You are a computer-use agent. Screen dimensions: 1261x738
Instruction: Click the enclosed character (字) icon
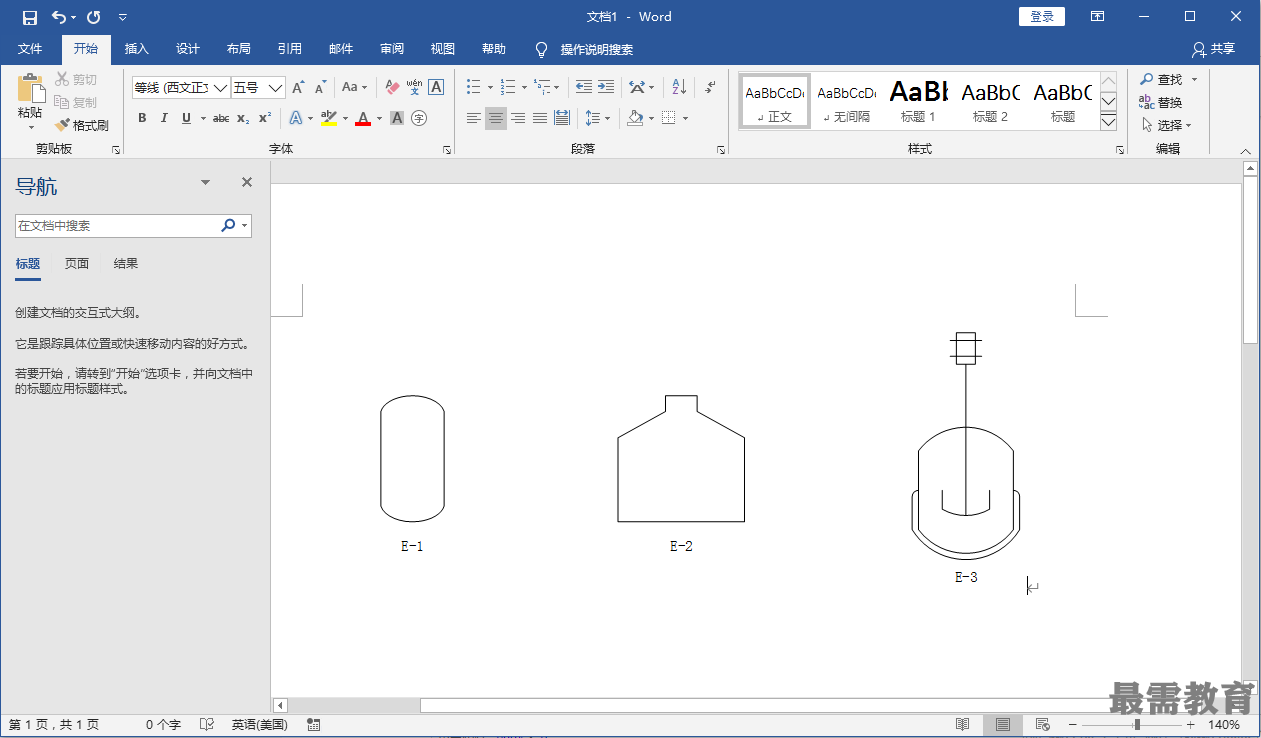pos(419,118)
